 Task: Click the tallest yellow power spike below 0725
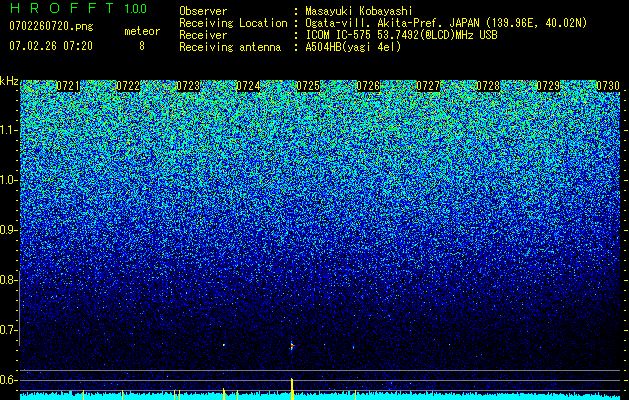(292, 389)
